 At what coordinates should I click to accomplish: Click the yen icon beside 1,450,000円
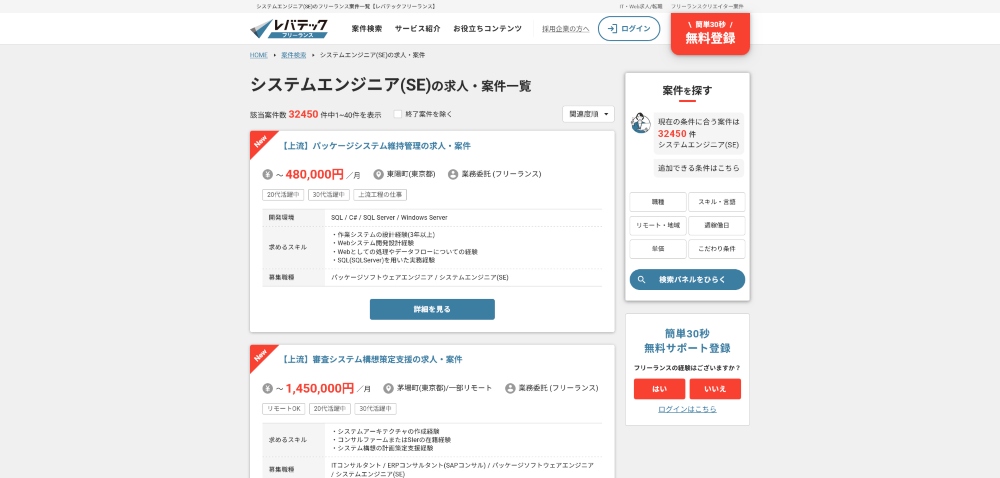(x=267, y=388)
